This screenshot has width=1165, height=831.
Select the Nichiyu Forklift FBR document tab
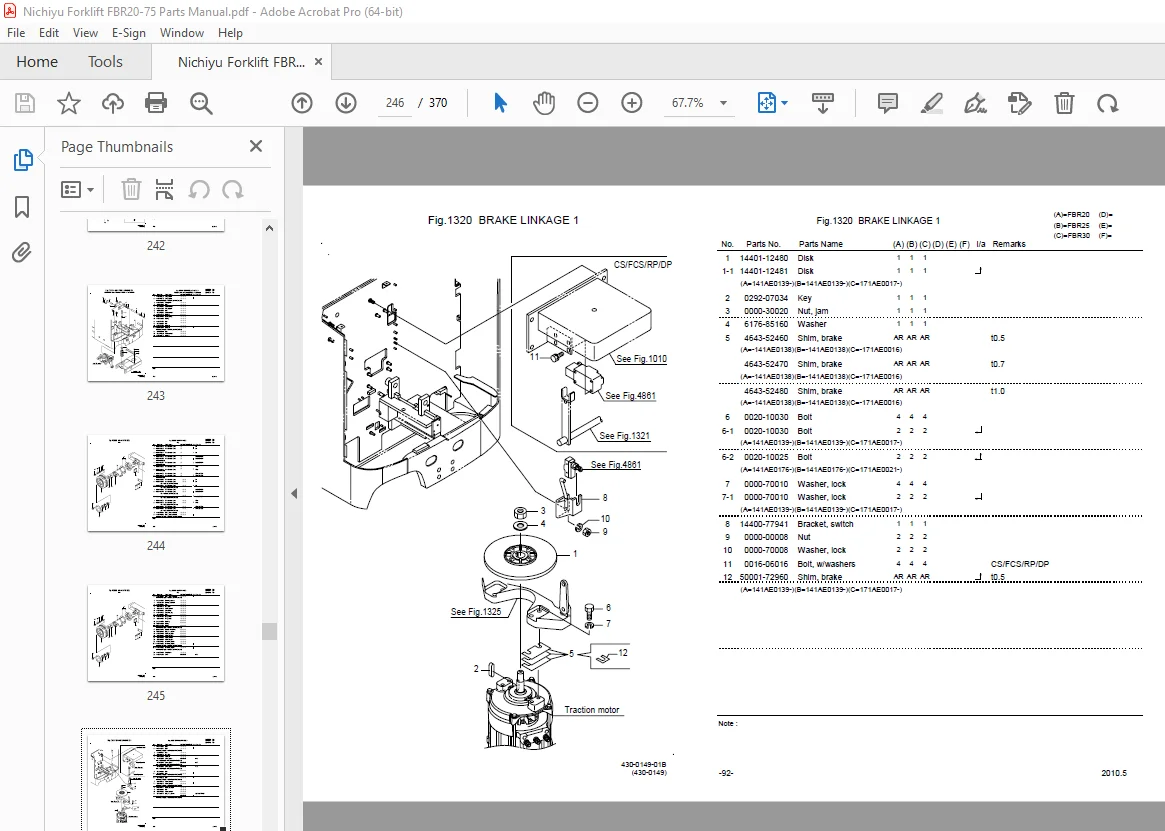pyautogui.click(x=241, y=62)
